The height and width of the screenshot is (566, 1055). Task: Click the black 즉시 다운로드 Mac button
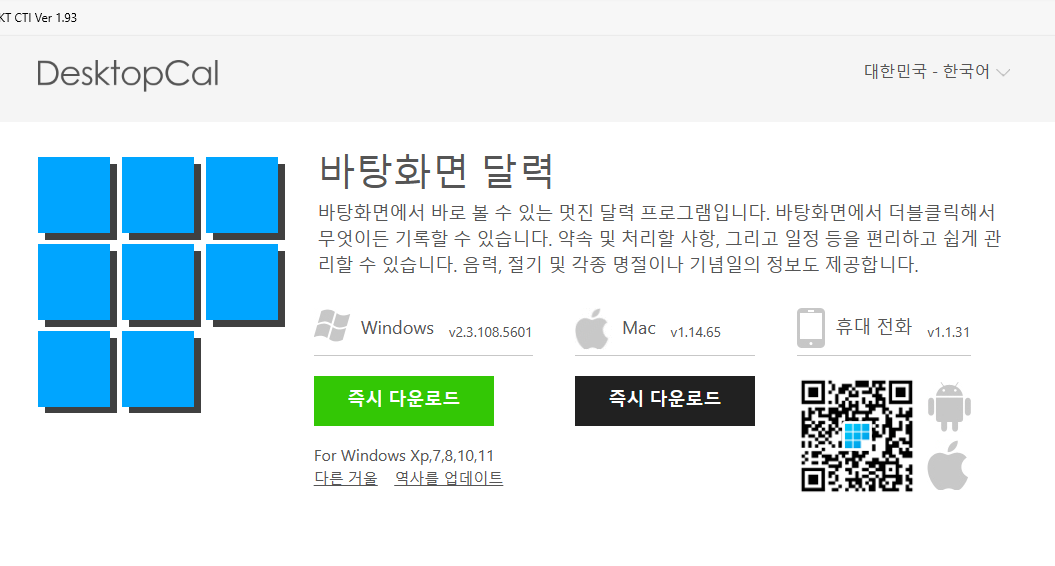click(665, 400)
